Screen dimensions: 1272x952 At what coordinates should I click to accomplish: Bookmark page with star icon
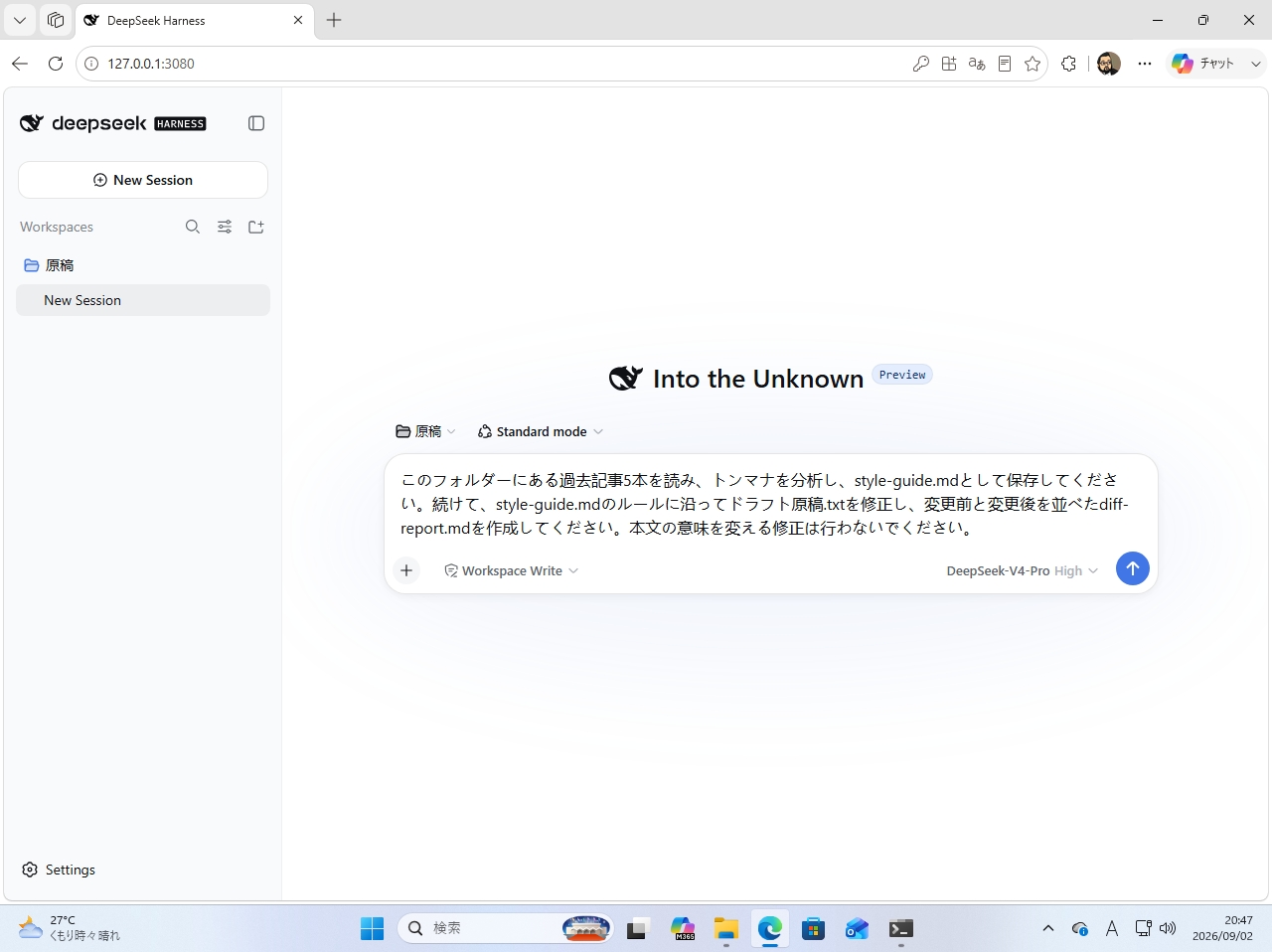[x=1033, y=64]
